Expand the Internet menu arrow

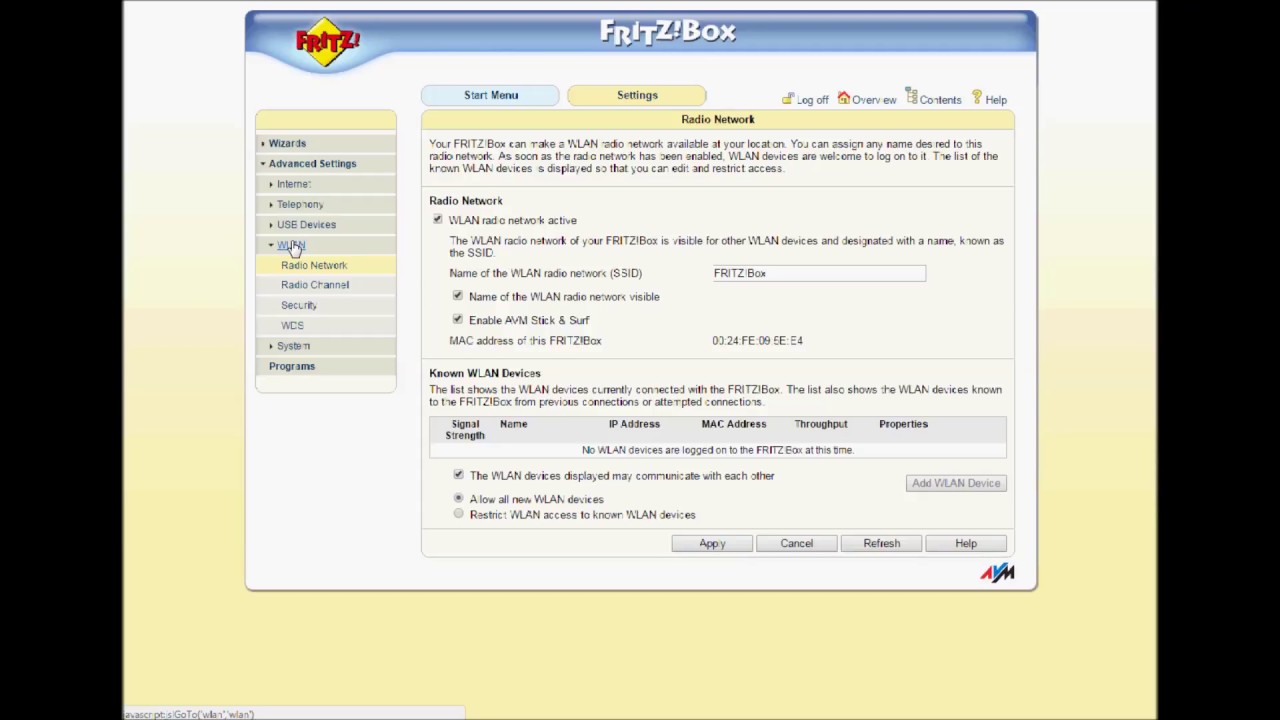click(x=271, y=184)
